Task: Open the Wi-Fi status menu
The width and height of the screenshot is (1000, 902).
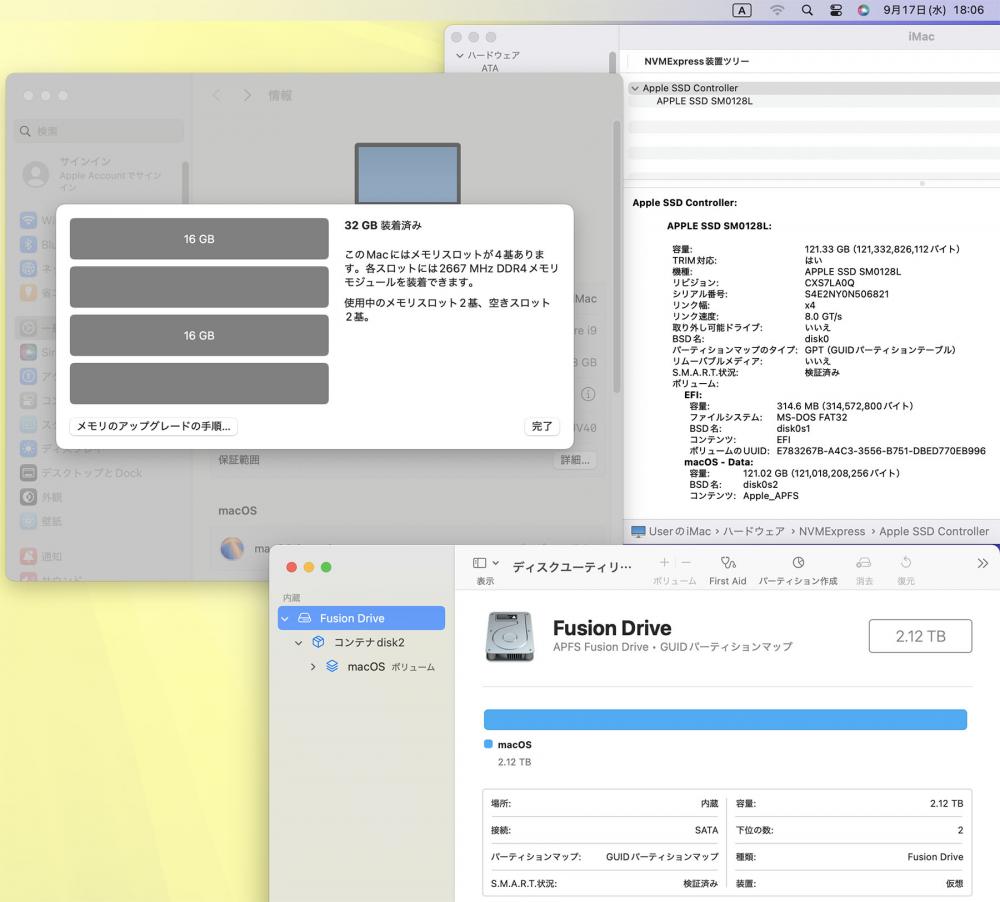Action: pyautogui.click(x=777, y=10)
